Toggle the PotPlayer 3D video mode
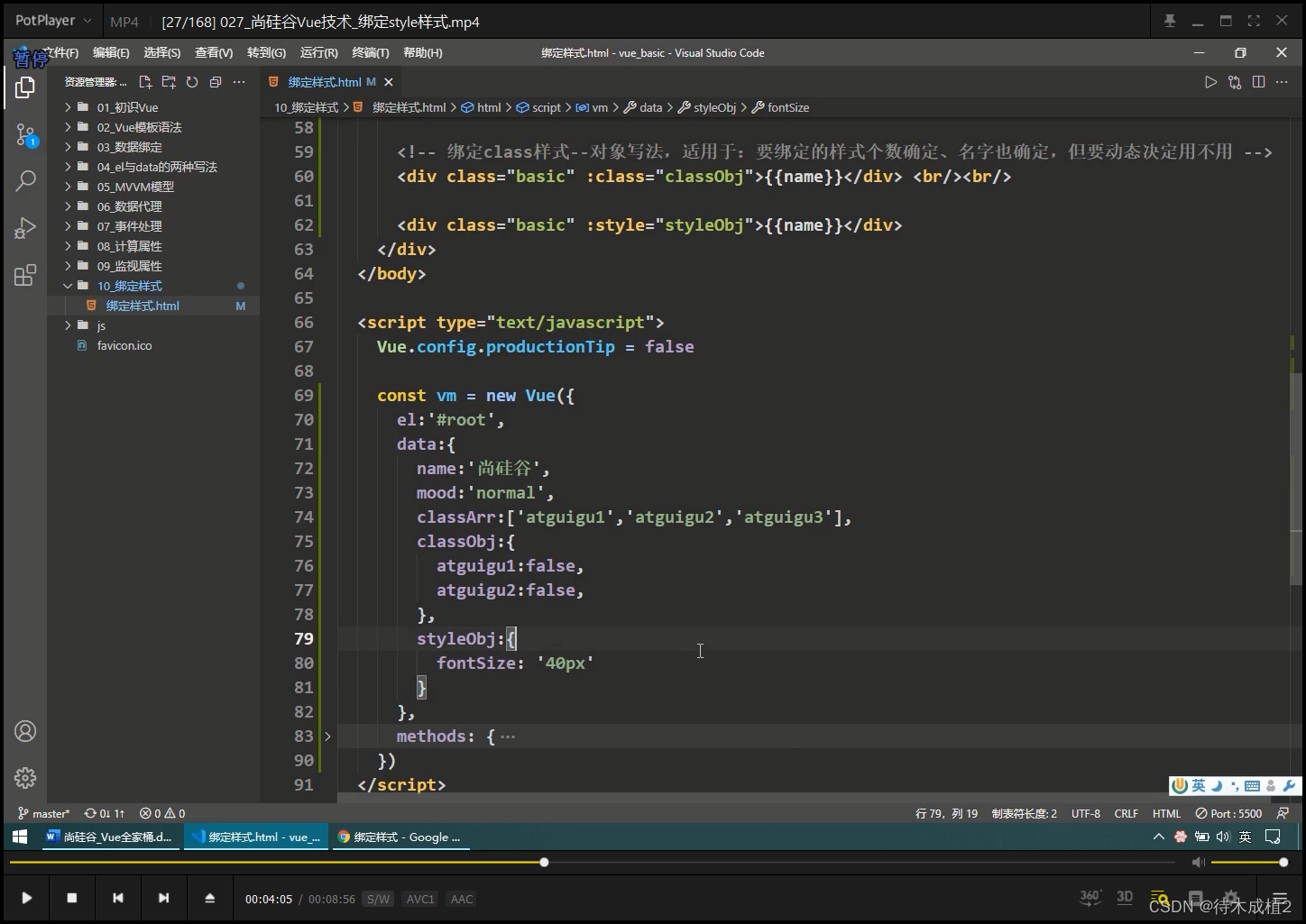 pos(1125,897)
